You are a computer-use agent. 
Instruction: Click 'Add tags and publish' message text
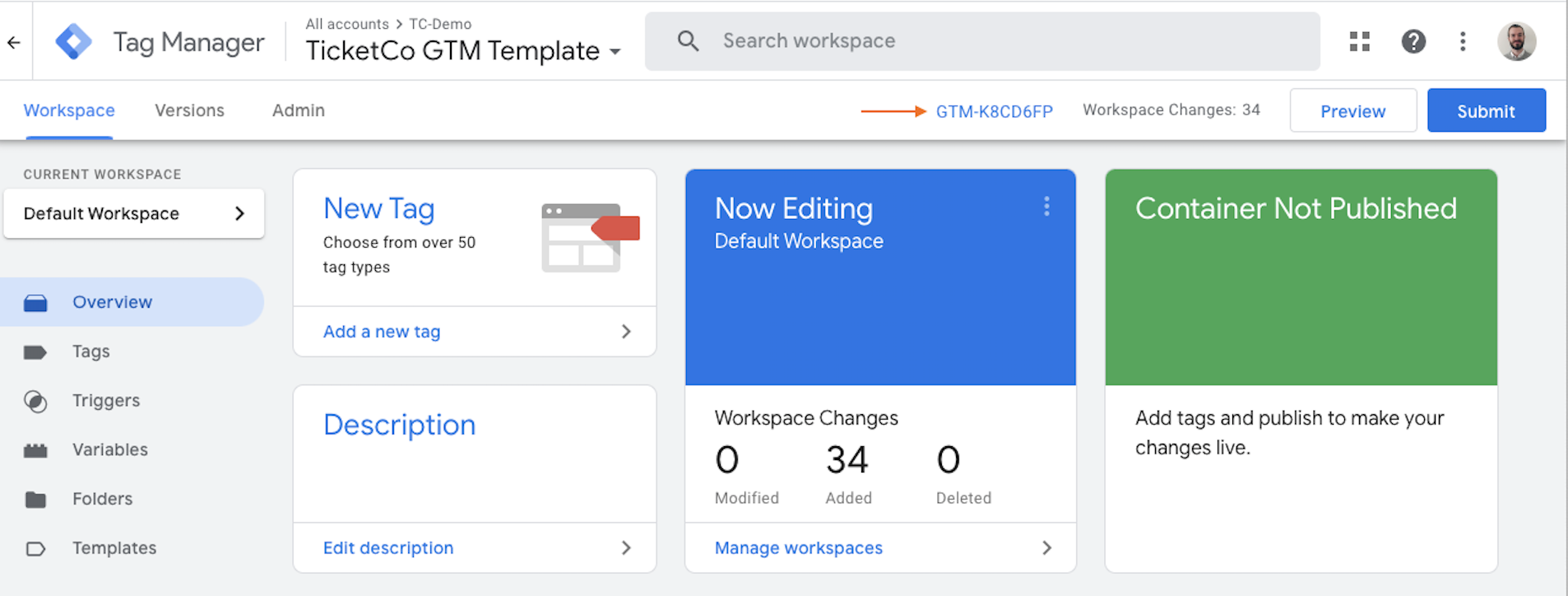[1289, 433]
